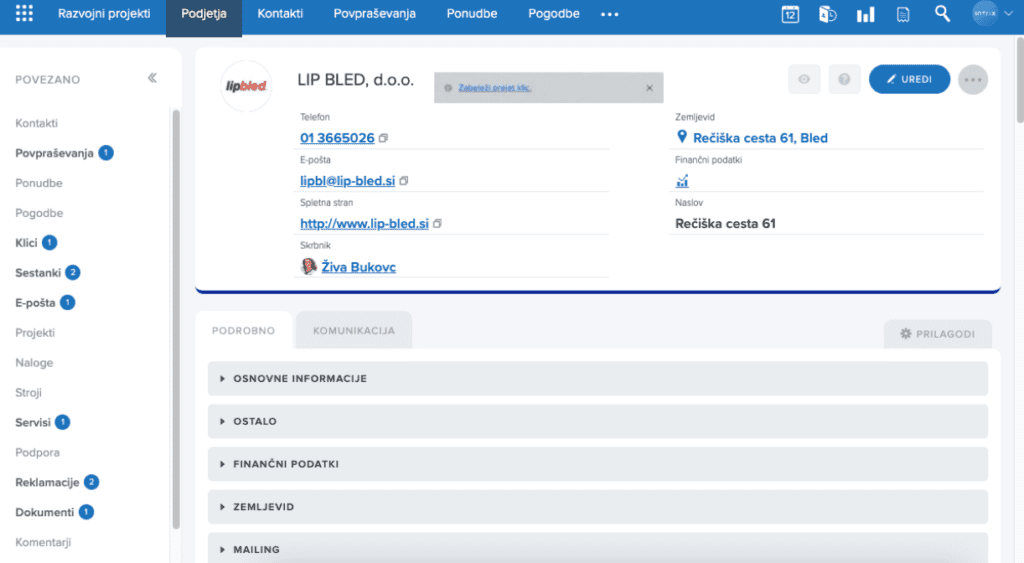Expand the Finančni podatki section
The width and height of the screenshot is (1024, 563).
tap(598, 464)
